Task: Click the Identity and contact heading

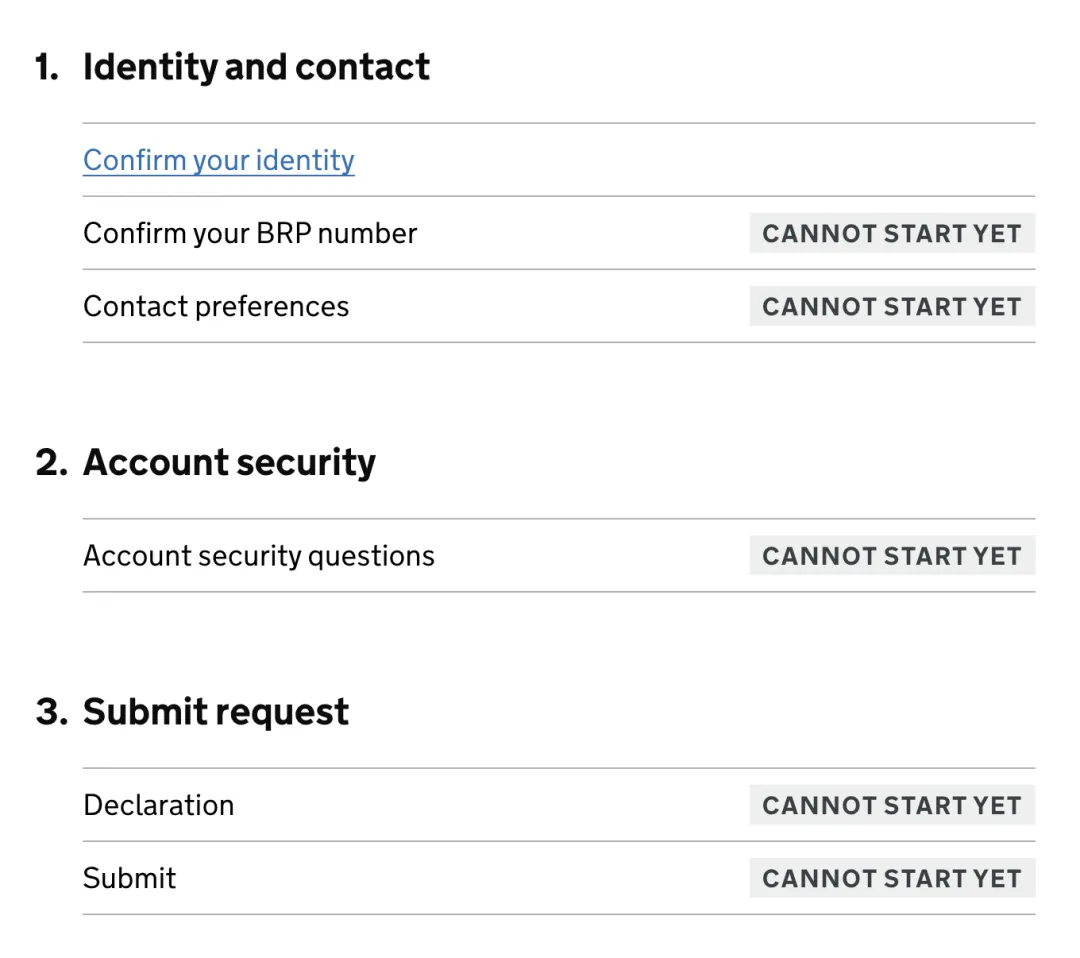Action: pyautogui.click(x=256, y=67)
